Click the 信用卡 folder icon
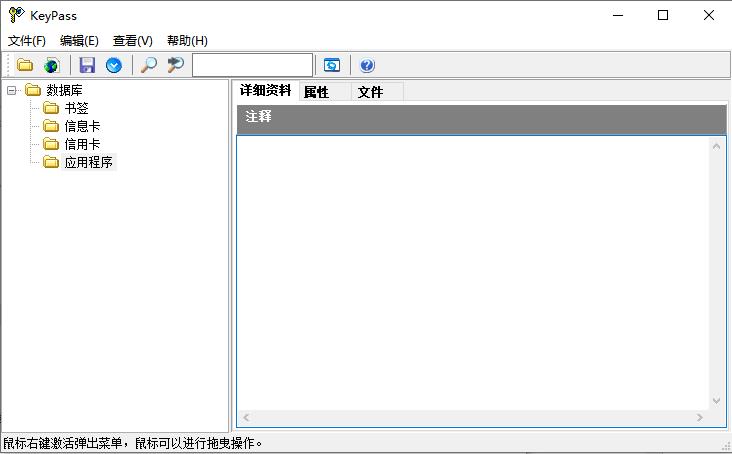Image resolution: width=732 pixels, height=454 pixels. coord(51,144)
